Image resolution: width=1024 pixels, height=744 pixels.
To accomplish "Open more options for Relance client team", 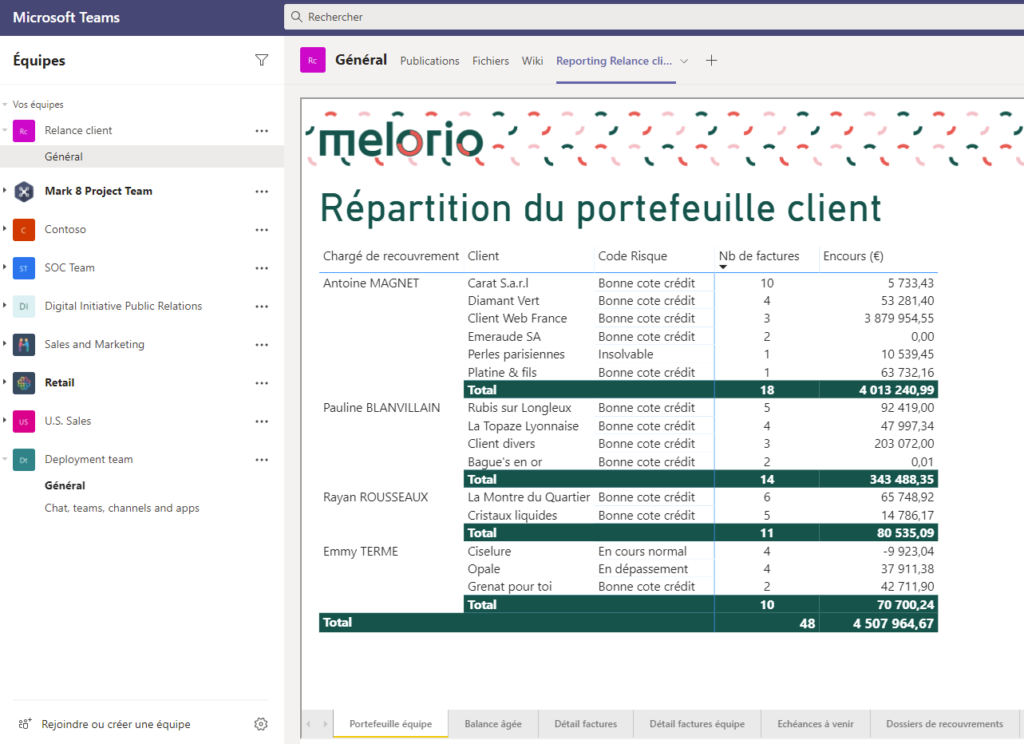I will pos(262,131).
